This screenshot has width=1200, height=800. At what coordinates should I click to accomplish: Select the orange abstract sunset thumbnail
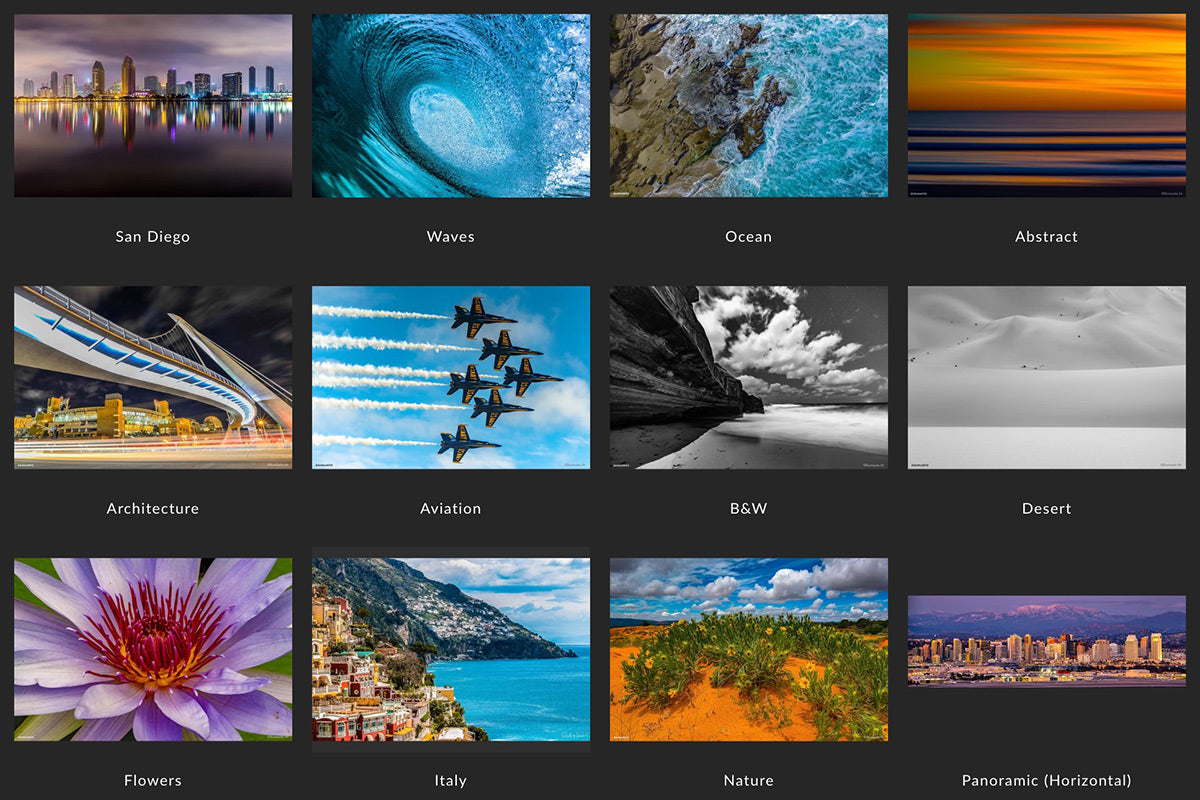pos(1047,105)
